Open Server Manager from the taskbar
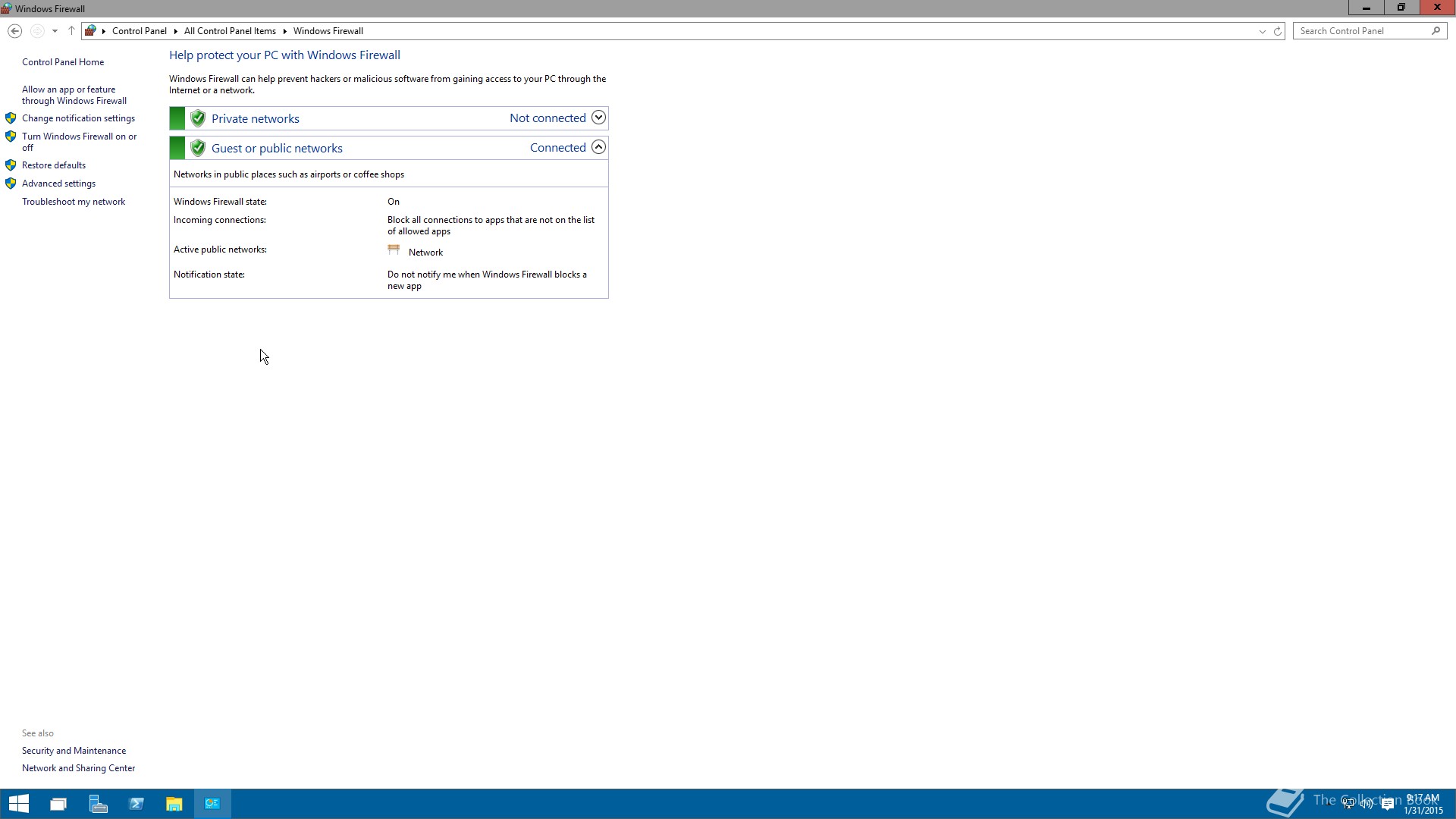Viewport: 1456px width, 819px height. pos(98,804)
